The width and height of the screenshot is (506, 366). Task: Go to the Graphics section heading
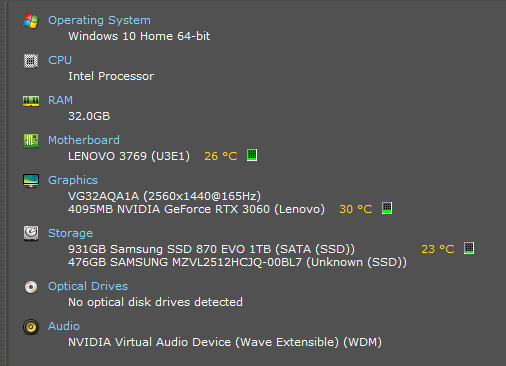[73, 180]
